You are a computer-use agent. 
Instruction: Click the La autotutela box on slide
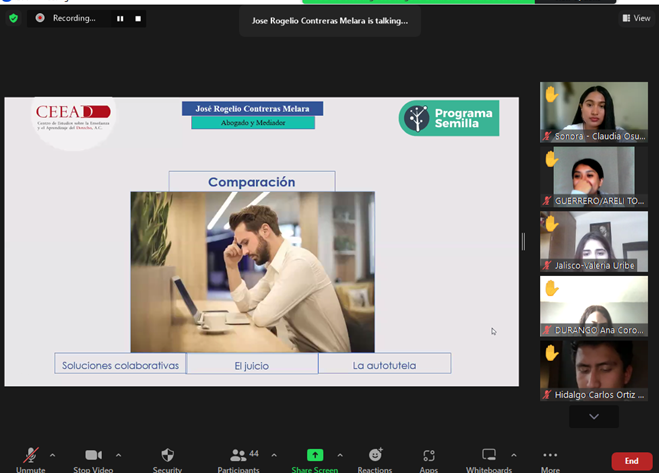coord(385,363)
